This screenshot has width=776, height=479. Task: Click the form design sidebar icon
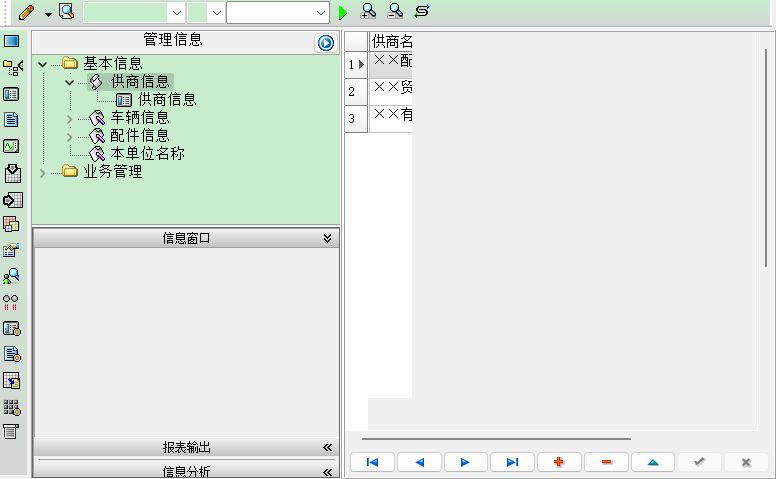pos(11,250)
